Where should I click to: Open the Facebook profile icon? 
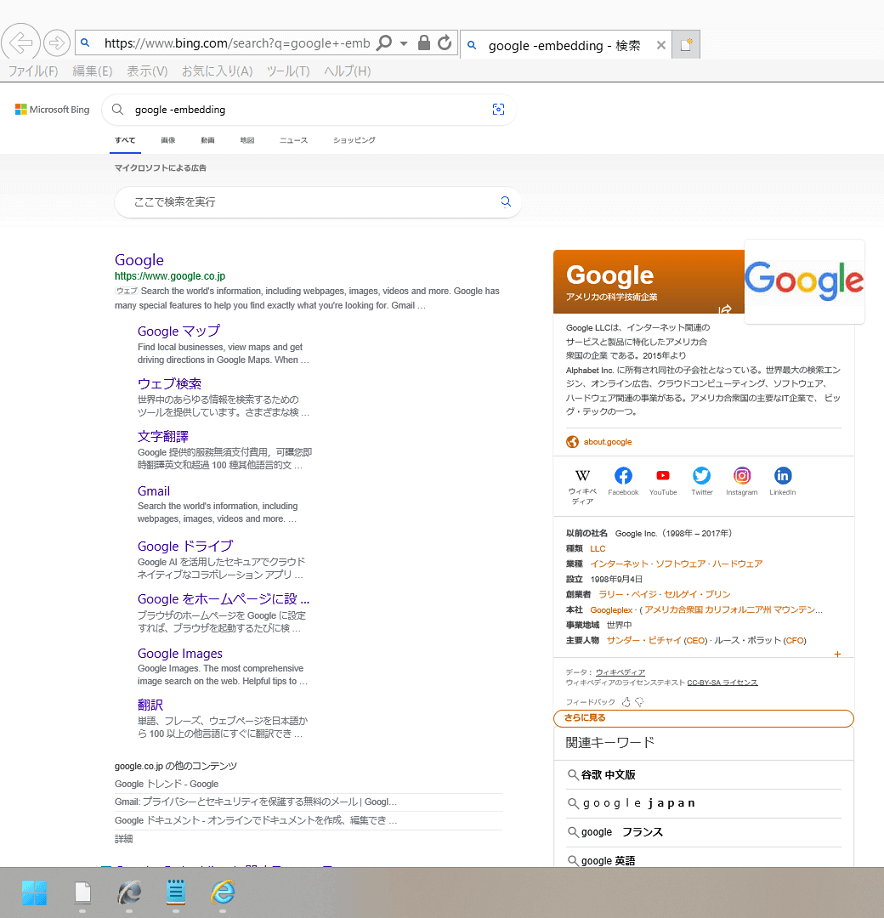click(623, 475)
